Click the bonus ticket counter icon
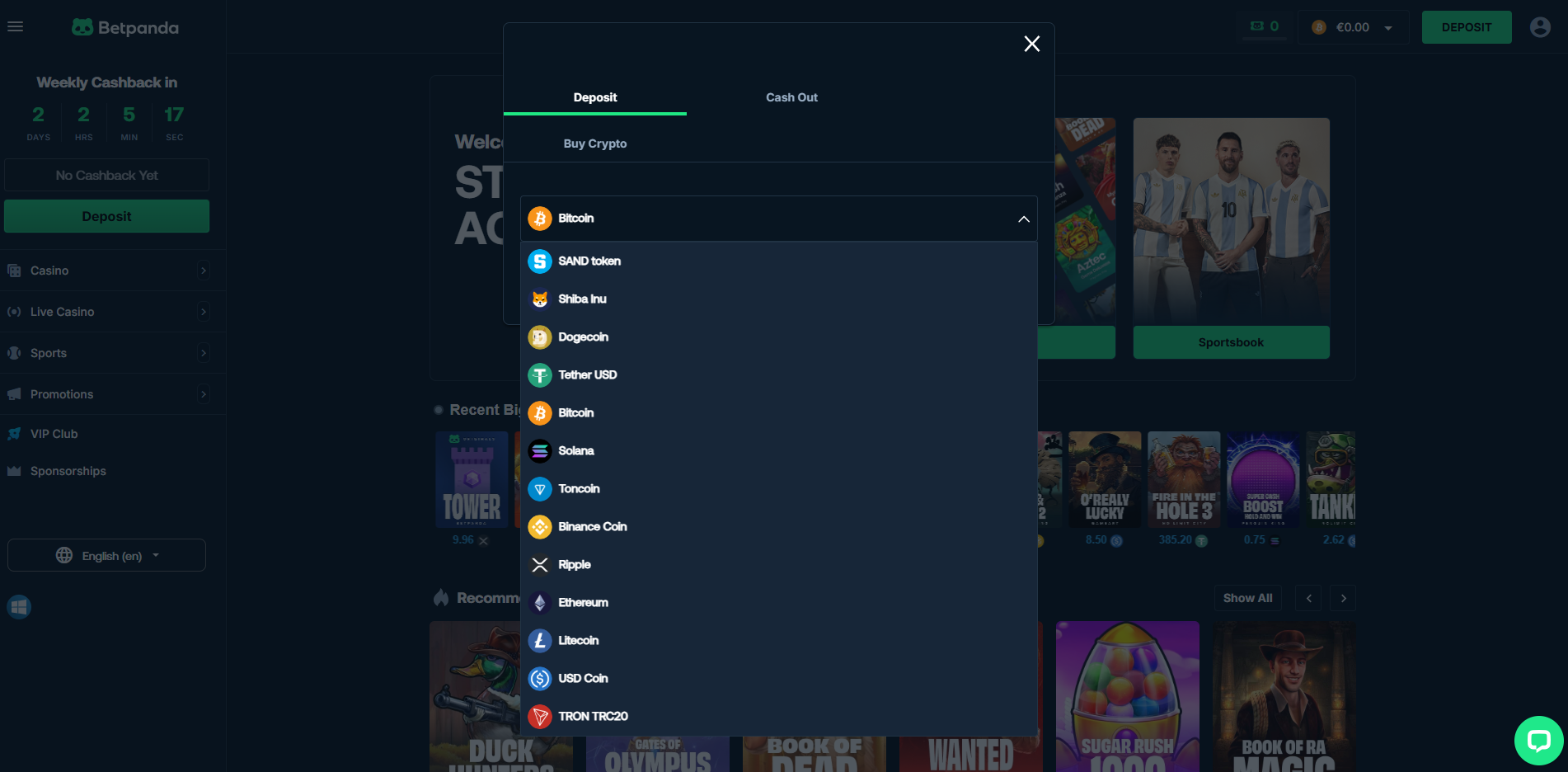 1257,26
